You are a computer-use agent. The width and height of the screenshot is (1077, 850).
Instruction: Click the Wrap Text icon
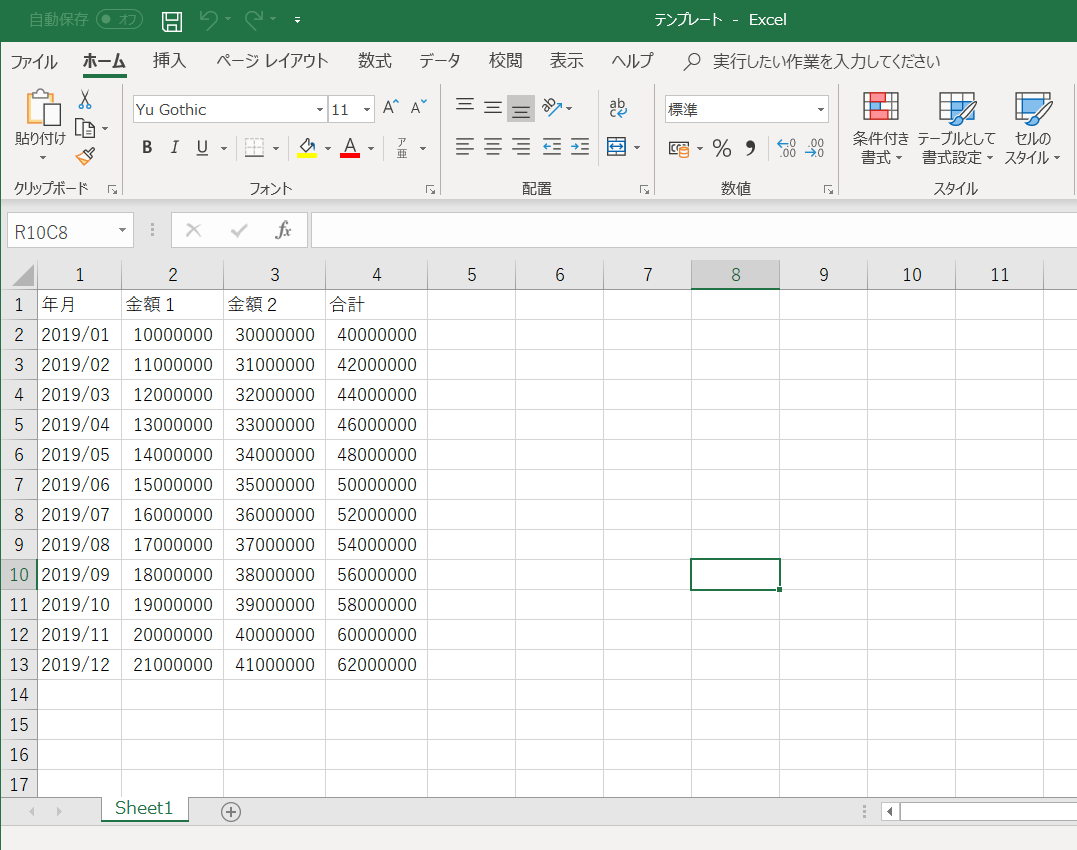tap(617, 108)
